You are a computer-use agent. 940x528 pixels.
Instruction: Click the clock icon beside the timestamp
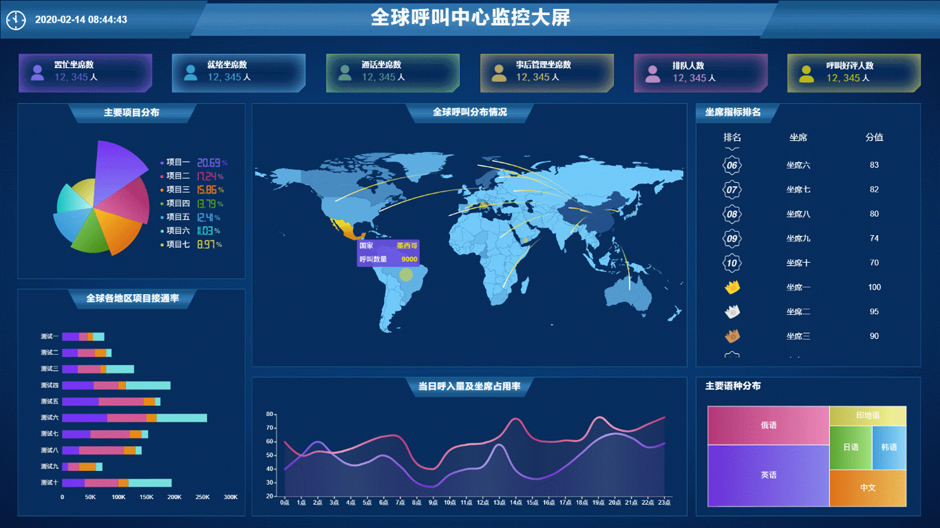(x=16, y=19)
